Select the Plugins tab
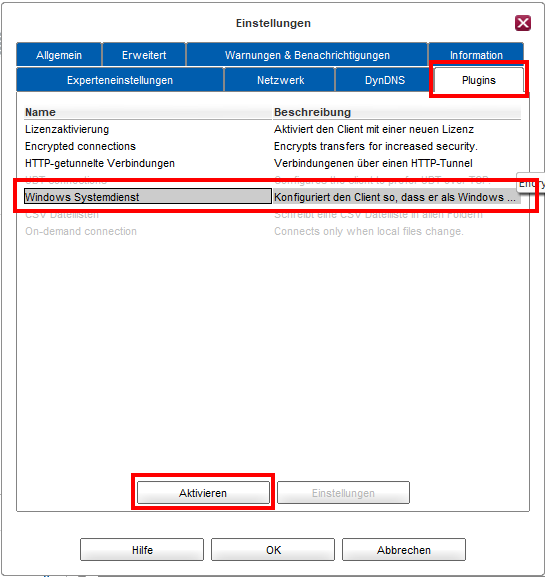 [479, 80]
